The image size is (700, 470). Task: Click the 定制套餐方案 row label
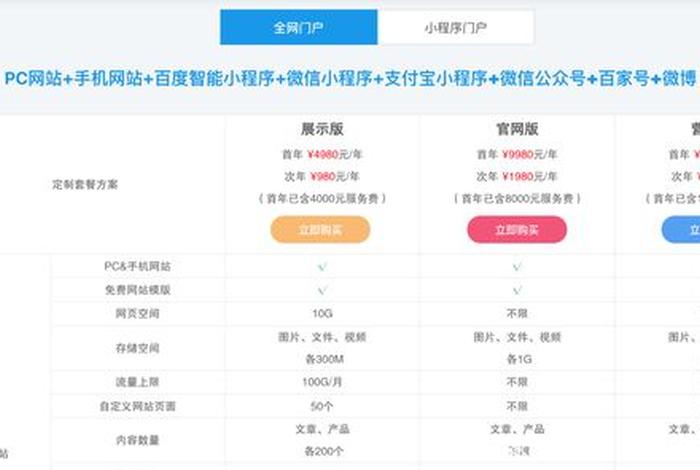coord(85,185)
